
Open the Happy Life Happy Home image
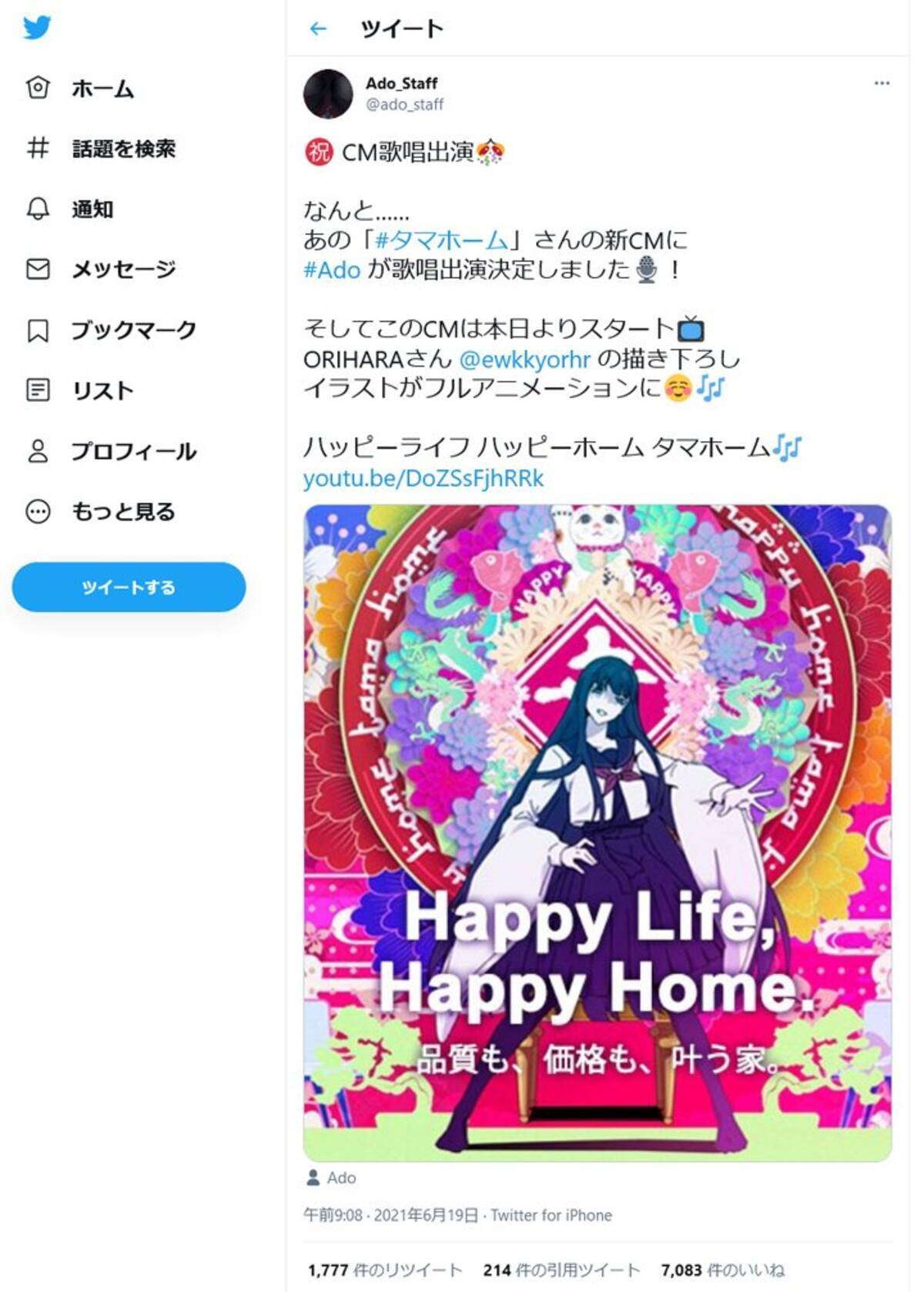pyautogui.click(x=598, y=833)
